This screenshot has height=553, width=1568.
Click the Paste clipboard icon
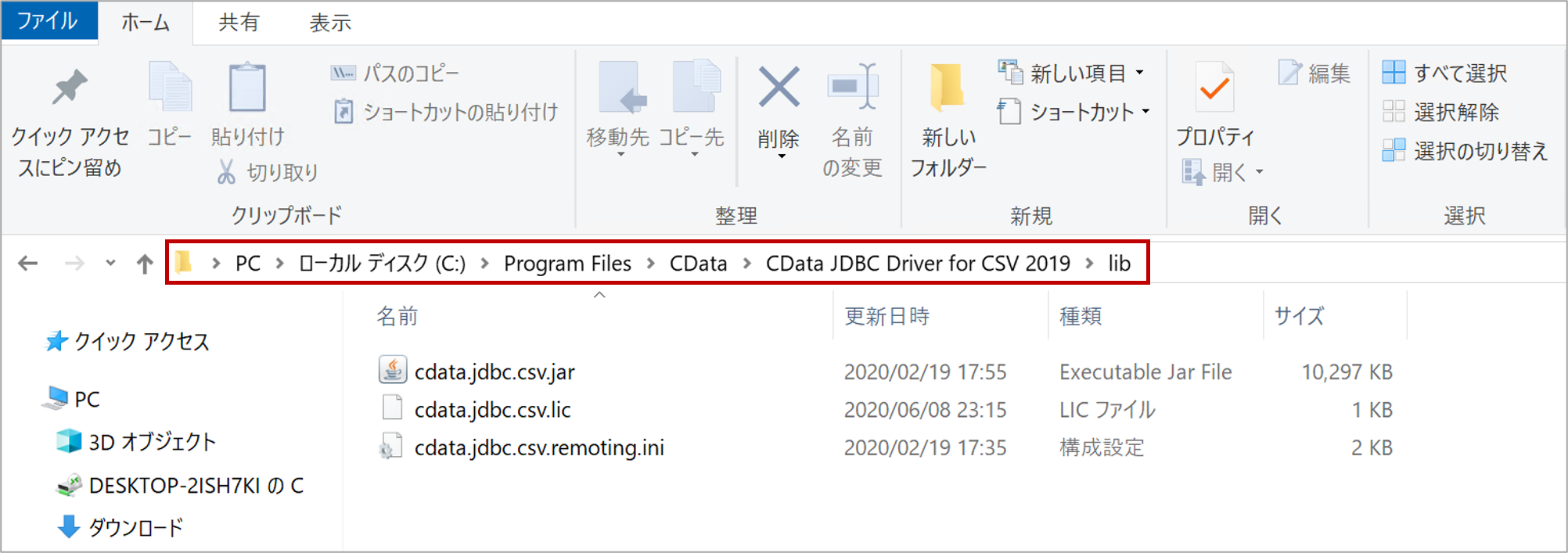pyautogui.click(x=247, y=87)
